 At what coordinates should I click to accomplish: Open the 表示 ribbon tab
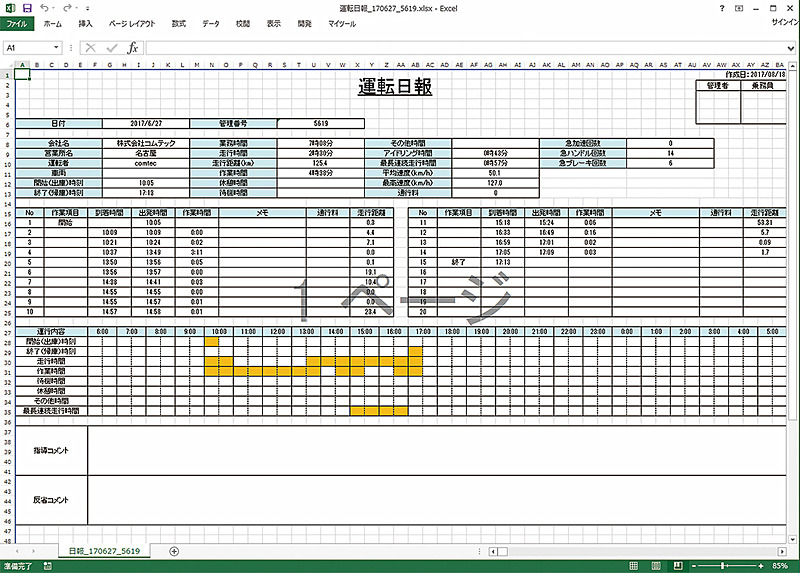[273, 23]
